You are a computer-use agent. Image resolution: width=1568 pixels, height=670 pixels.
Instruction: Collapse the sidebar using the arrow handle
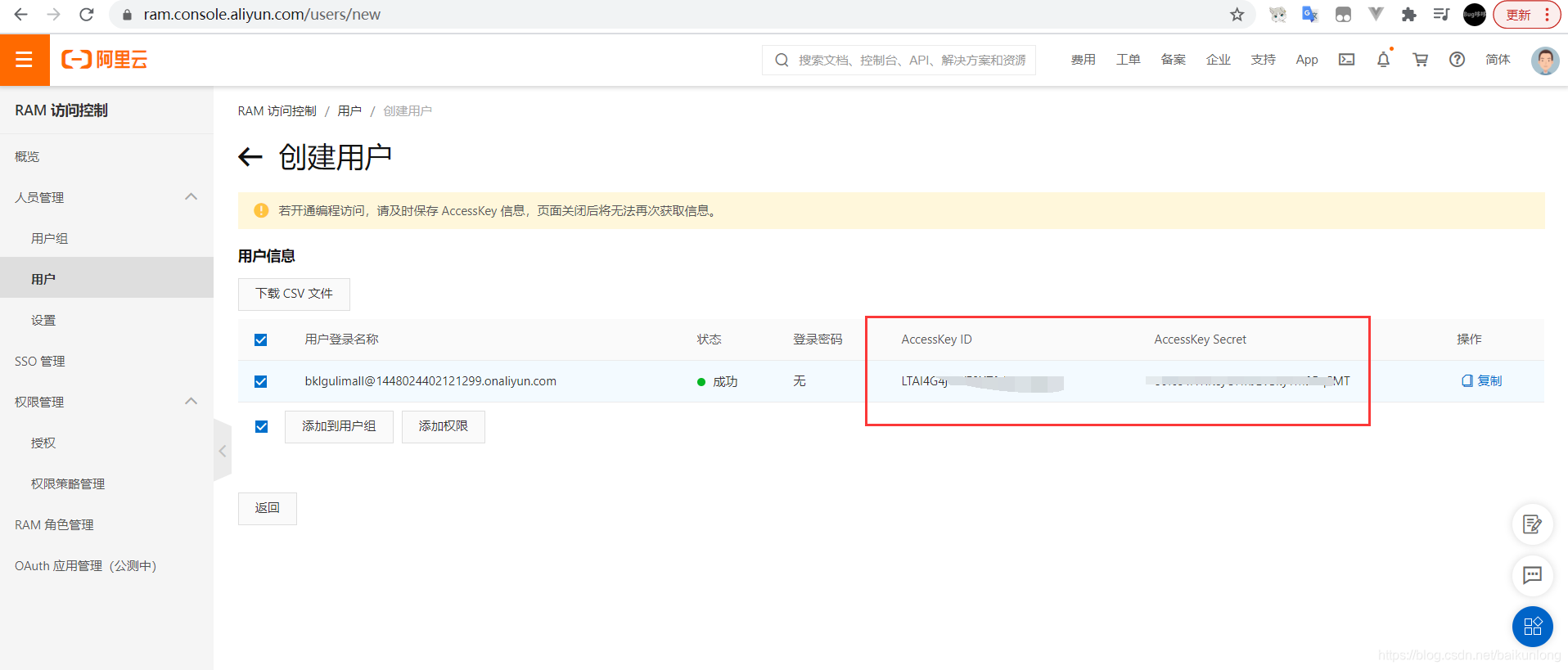pos(223,451)
